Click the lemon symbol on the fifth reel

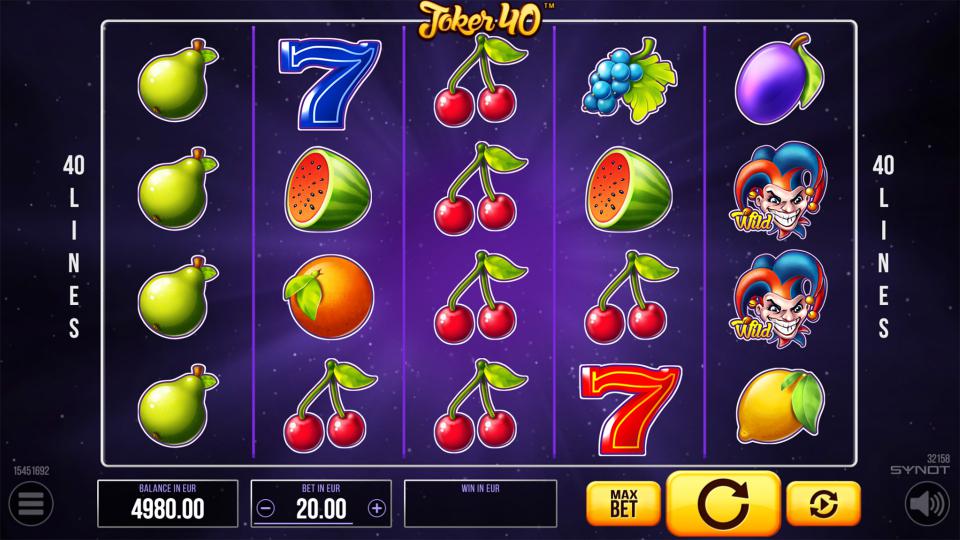pos(779,405)
